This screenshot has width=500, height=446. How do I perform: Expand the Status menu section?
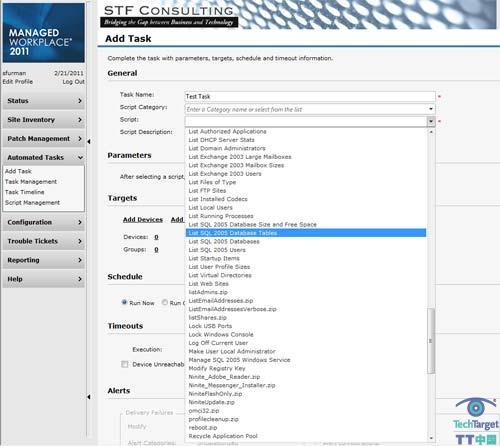(x=43, y=101)
